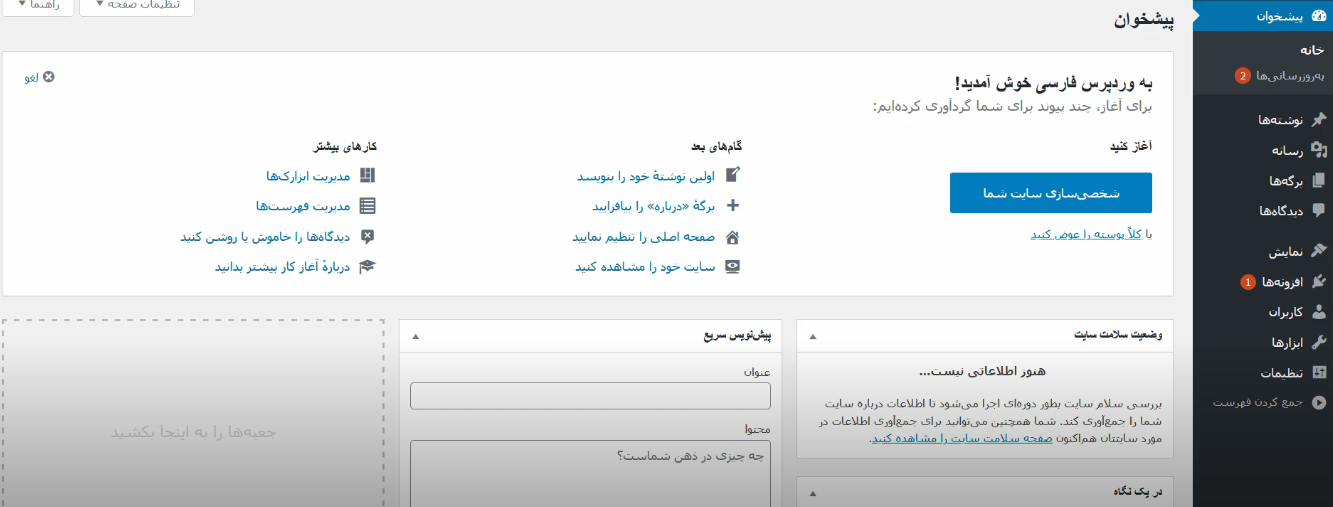
Task: Click the home icon beside صفحه اصلی را تنظیم نمایید
Action: tap(732, 237)
